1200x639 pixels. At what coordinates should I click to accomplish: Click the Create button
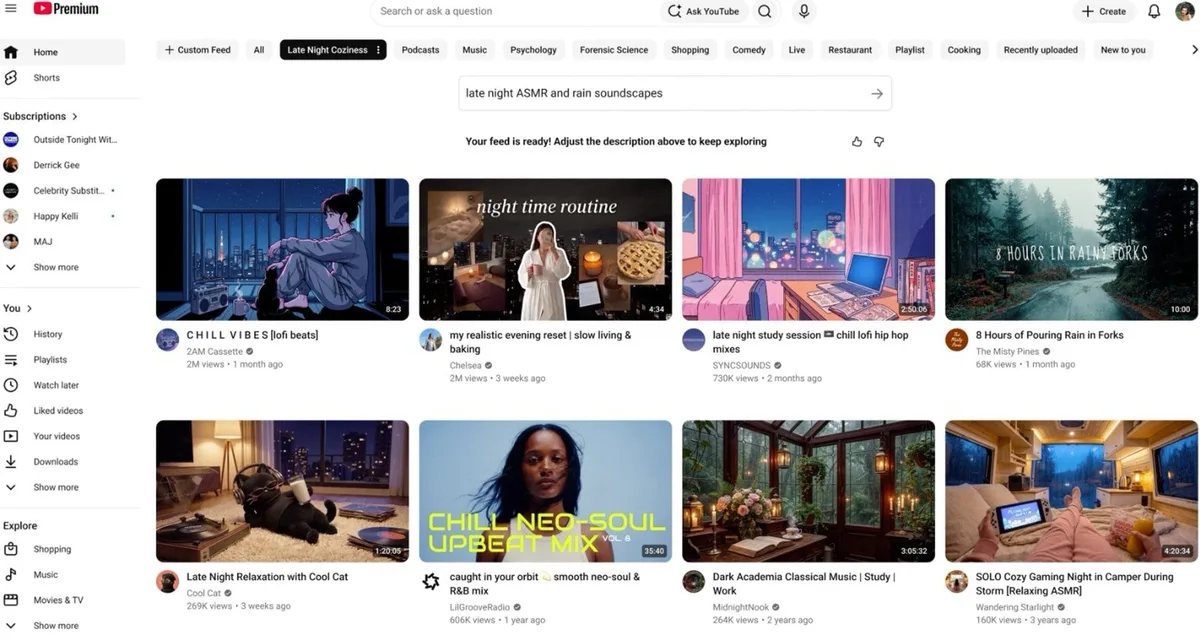(1104, 11)
